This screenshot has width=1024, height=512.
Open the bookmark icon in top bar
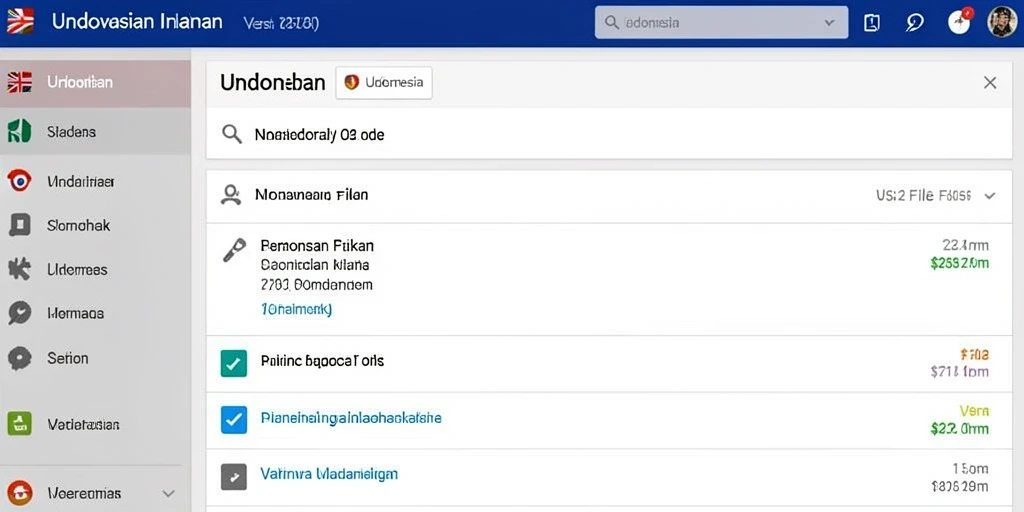point(872,23)
